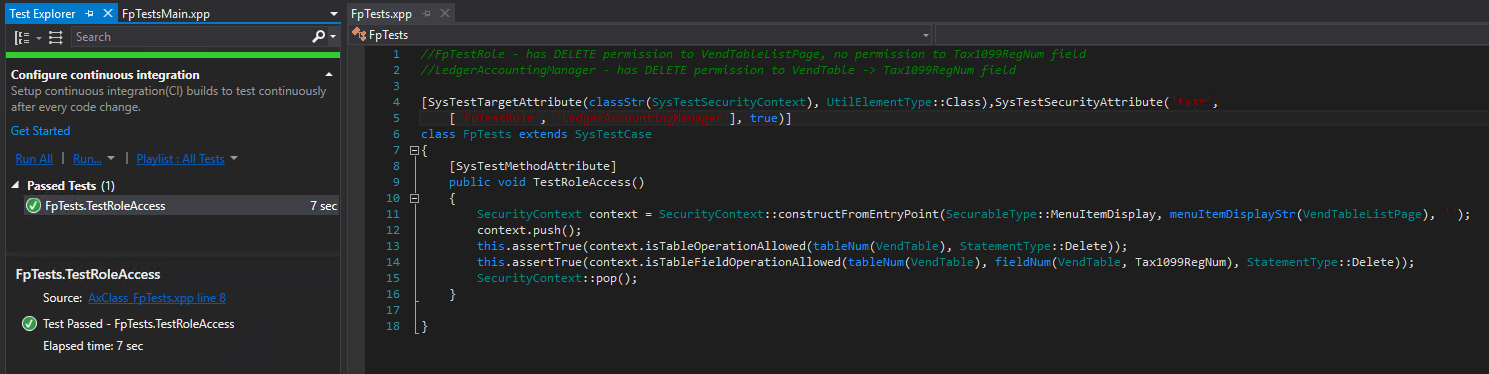Click the 7 sec duration in test row
The image size is (1489, 374).
[x=324, y=206]
